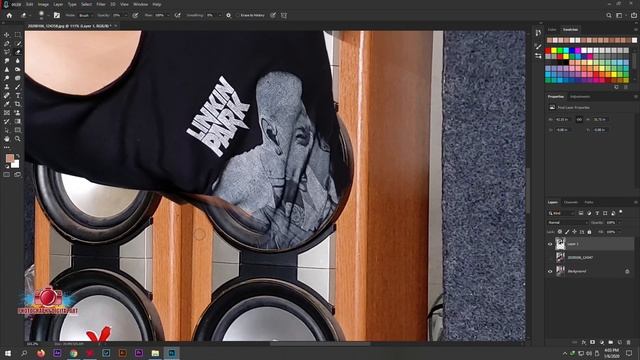The width and height of the screenshot is (640, 360).
Task: Create a new group folder icon
Action: (x=611, y=342)
